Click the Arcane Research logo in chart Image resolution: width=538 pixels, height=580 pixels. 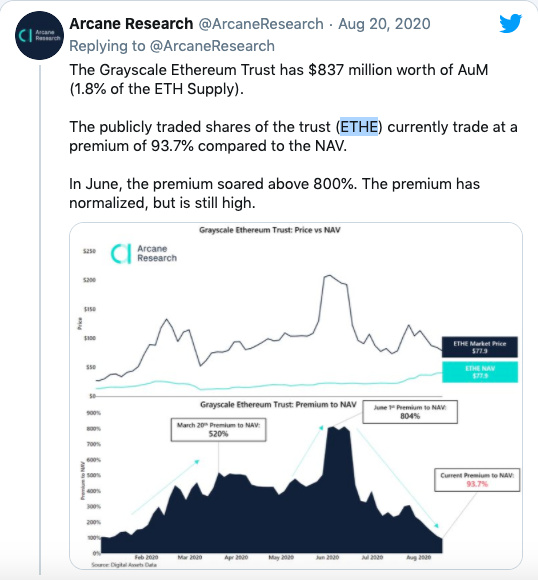coord(144,254)
